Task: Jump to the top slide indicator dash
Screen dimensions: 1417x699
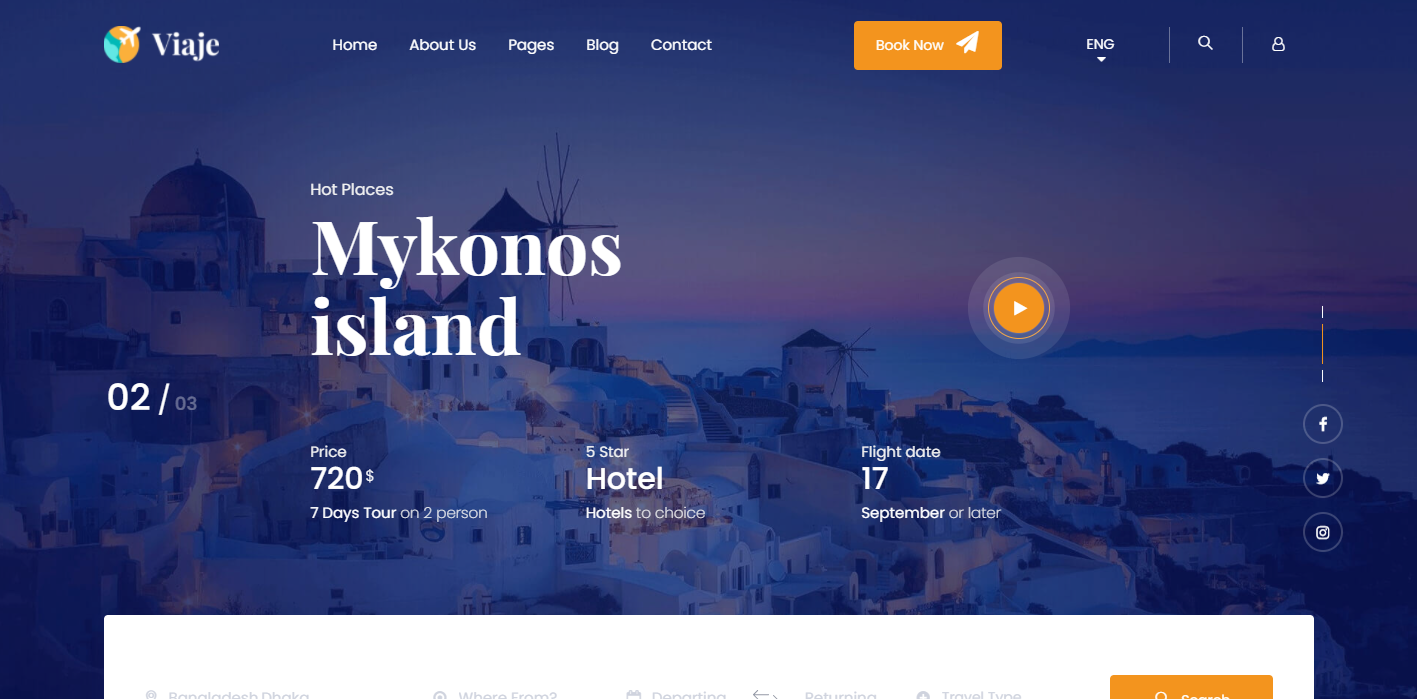Action: 1322,312
